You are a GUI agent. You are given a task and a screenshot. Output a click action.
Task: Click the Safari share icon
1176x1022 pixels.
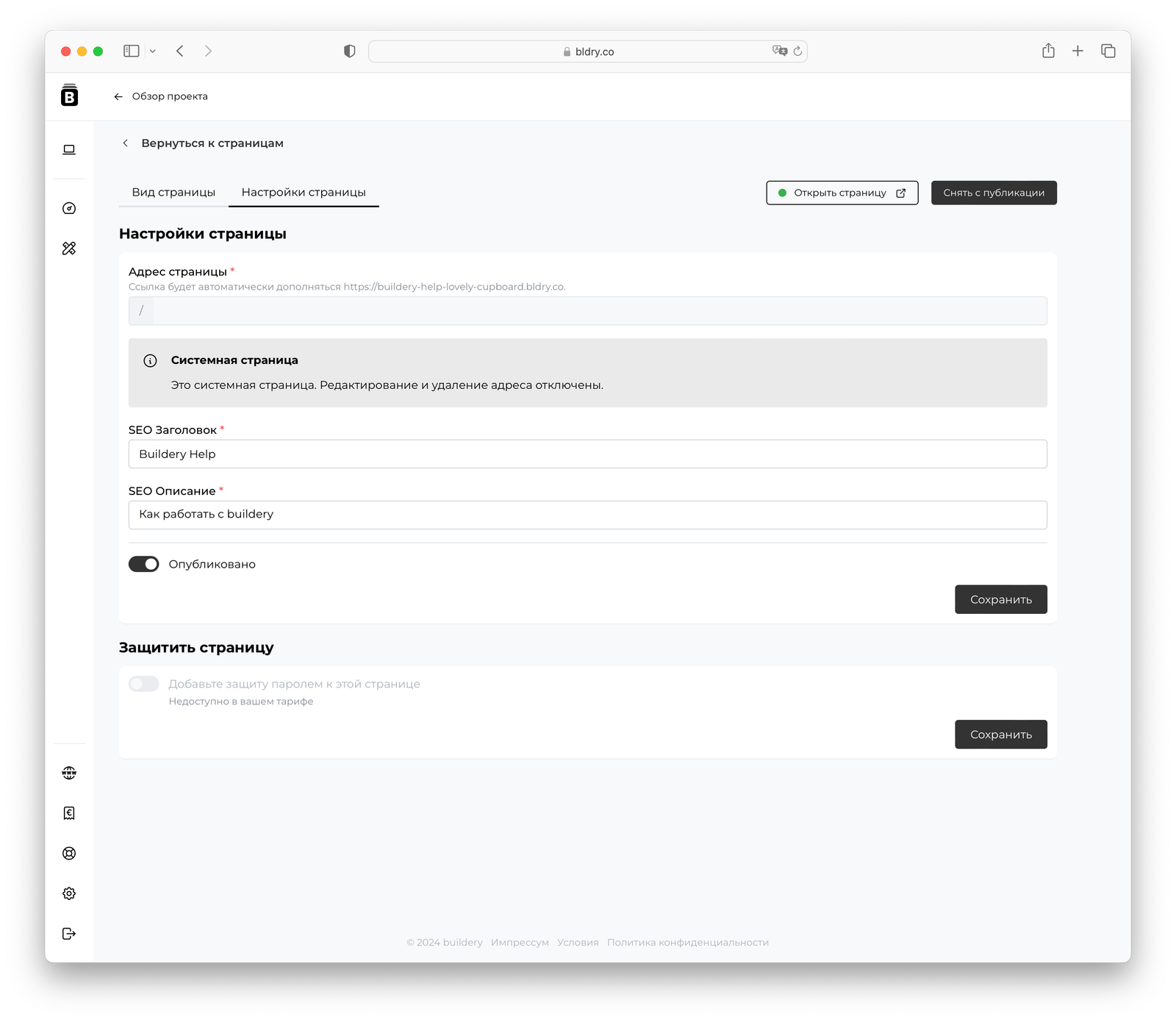click(x=1048, y=51)
